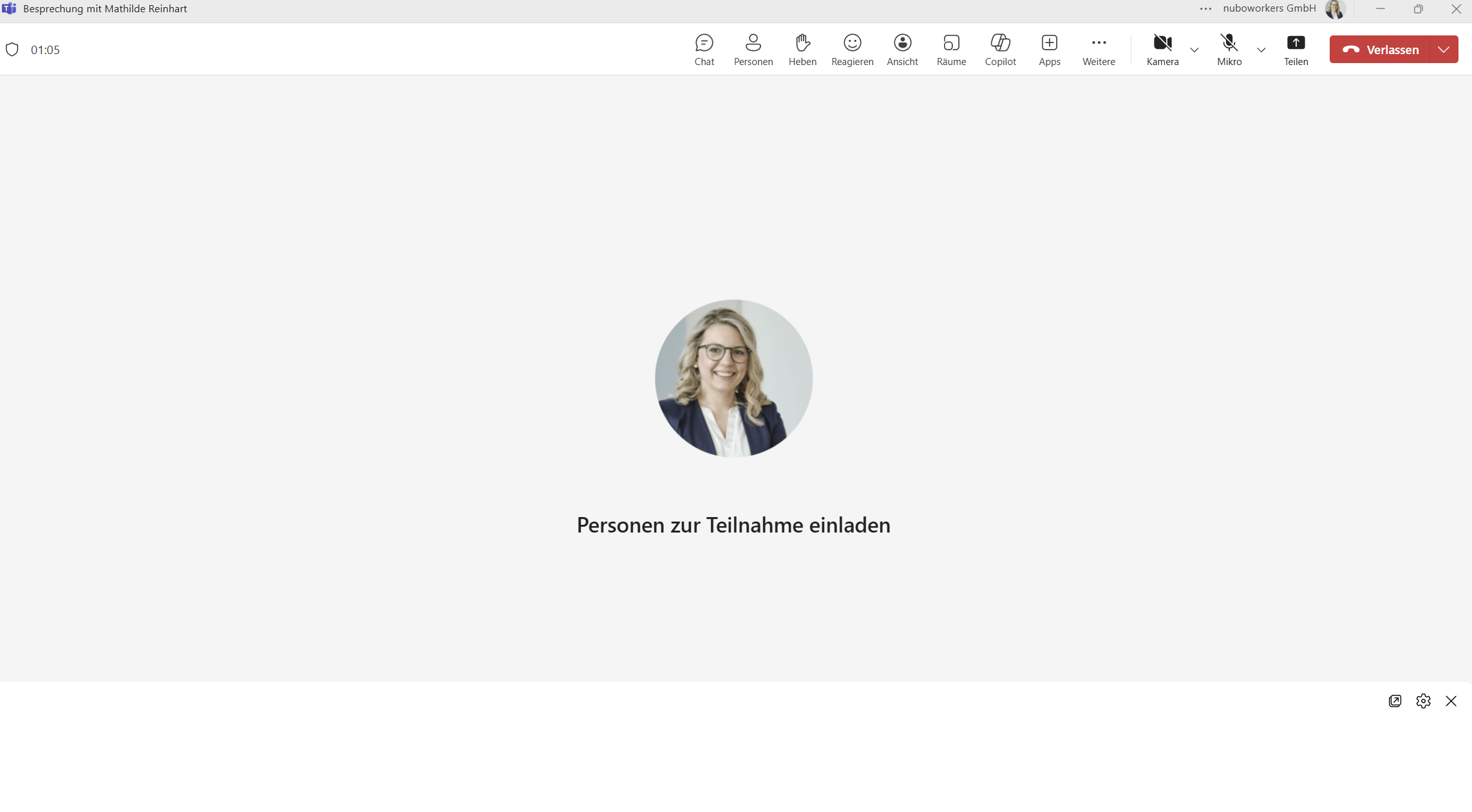Open the Verlassen dropdown arrow

1444,49
